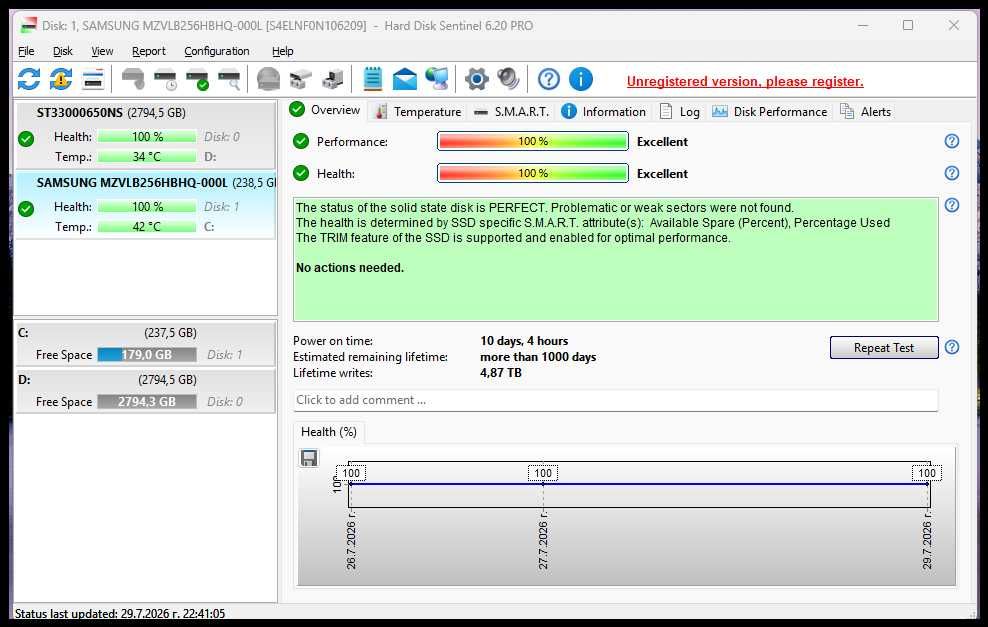Click the blue info circle toolbar icon
This screenshot has width=988, height=627.
pyautogui.click(x=580, y=79)
